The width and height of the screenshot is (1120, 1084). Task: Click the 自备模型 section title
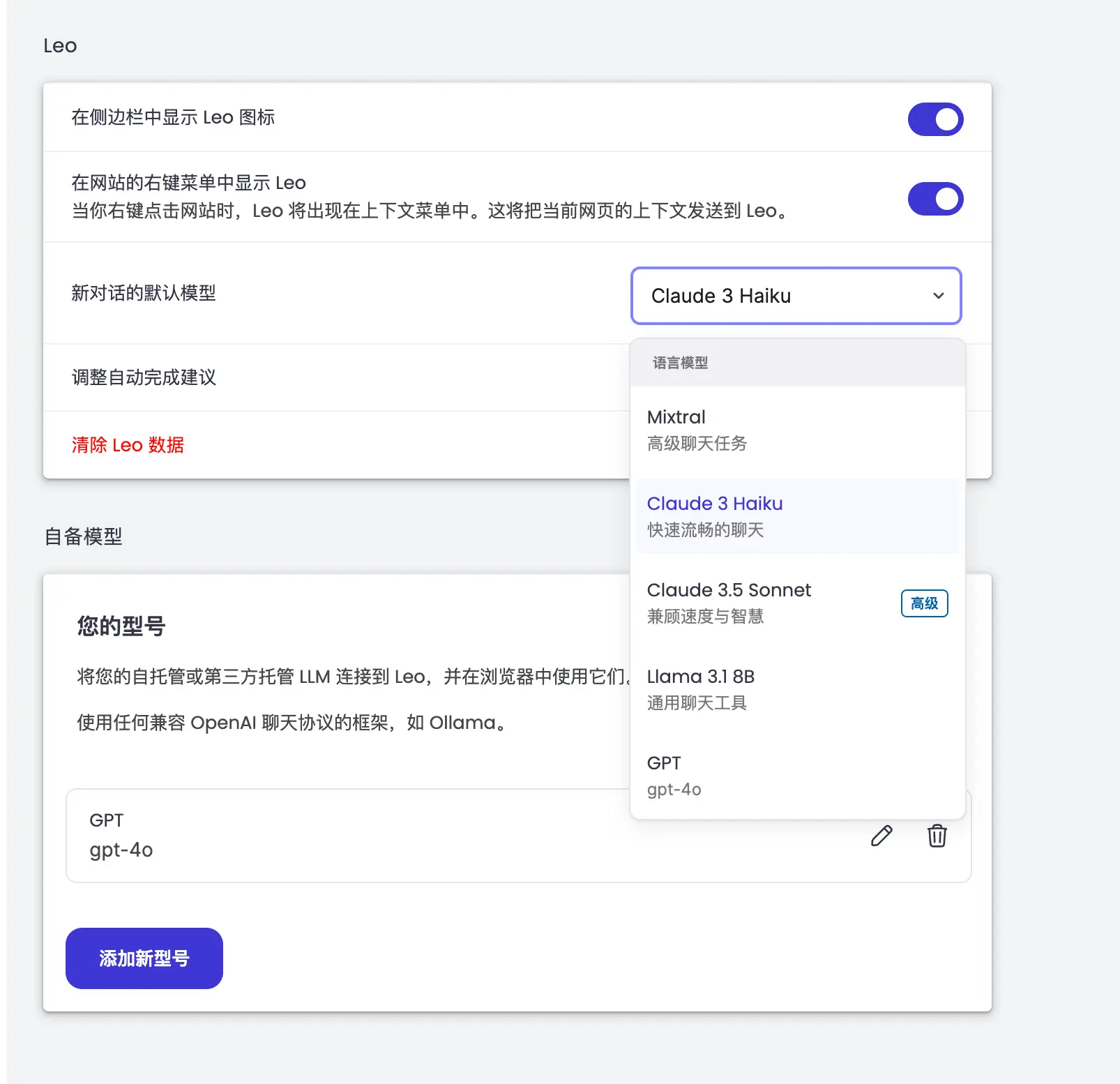[83, 536]
